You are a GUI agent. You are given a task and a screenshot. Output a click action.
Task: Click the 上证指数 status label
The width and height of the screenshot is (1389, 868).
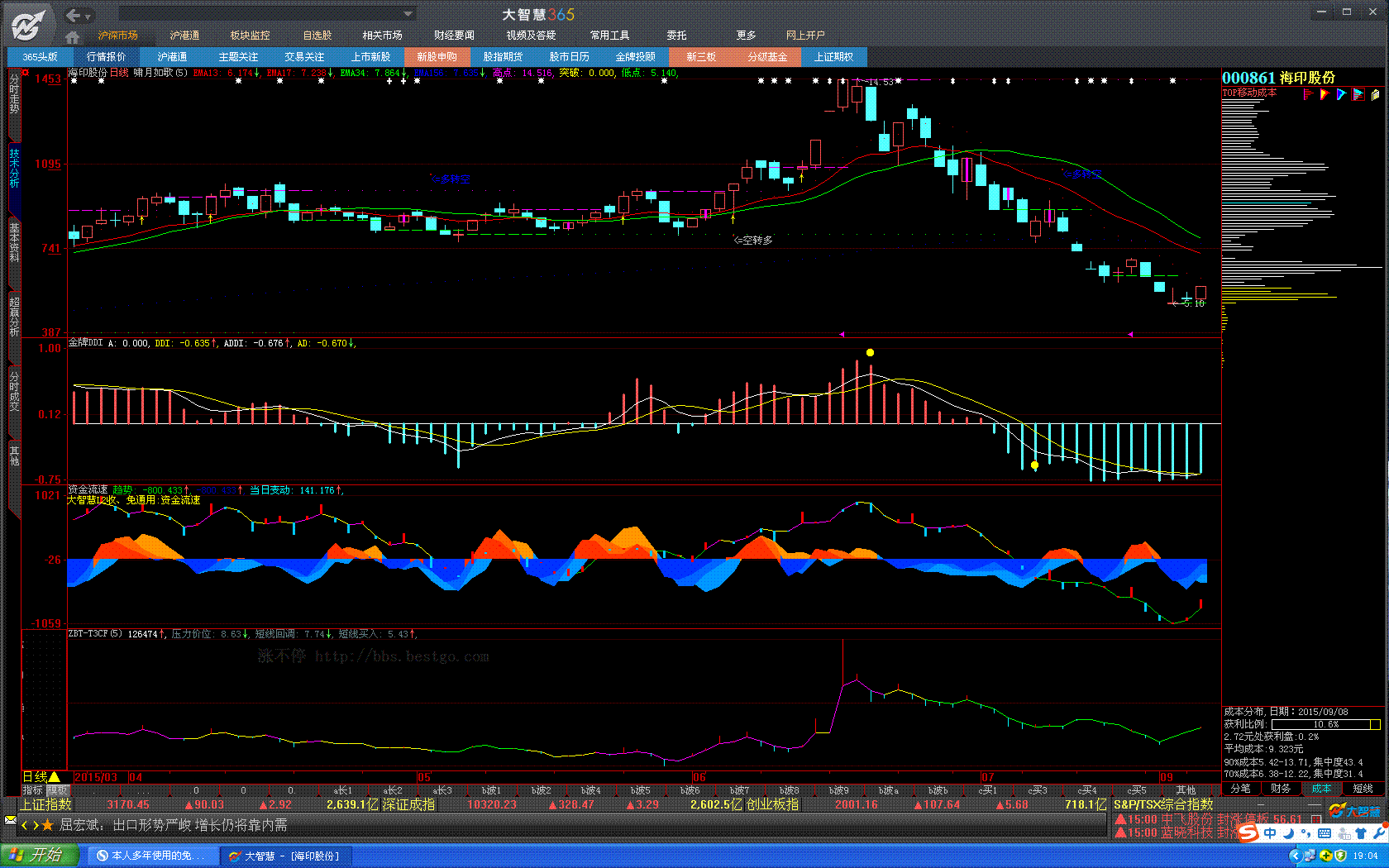(x=46, y=804)
